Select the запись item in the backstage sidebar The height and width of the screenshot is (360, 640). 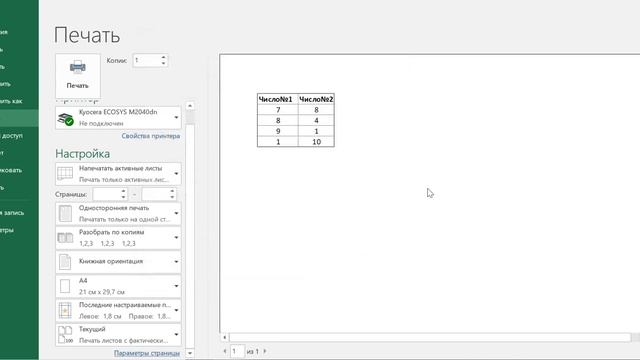click(x=12, y=213)
